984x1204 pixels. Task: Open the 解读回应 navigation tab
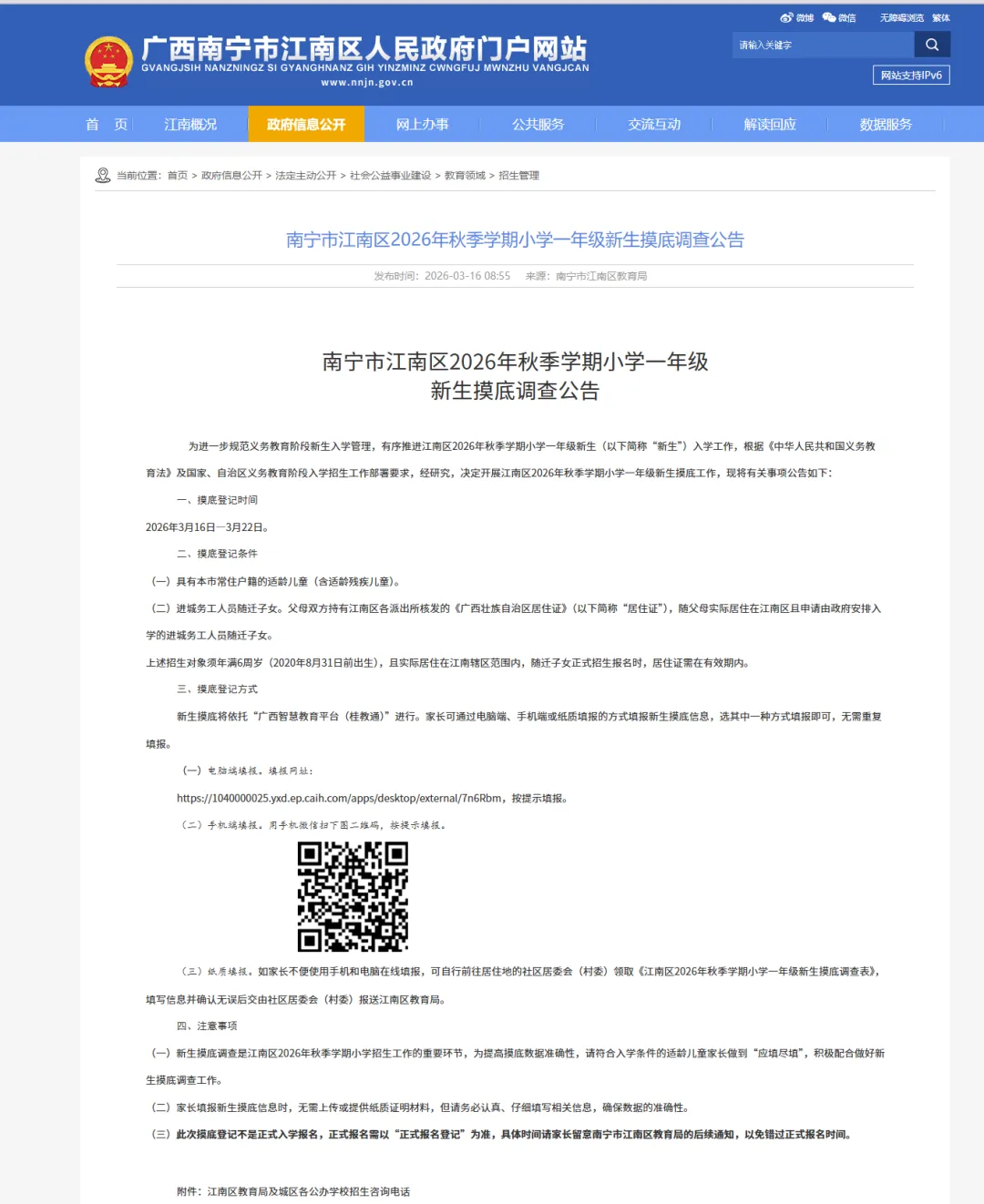click(770, 124)
